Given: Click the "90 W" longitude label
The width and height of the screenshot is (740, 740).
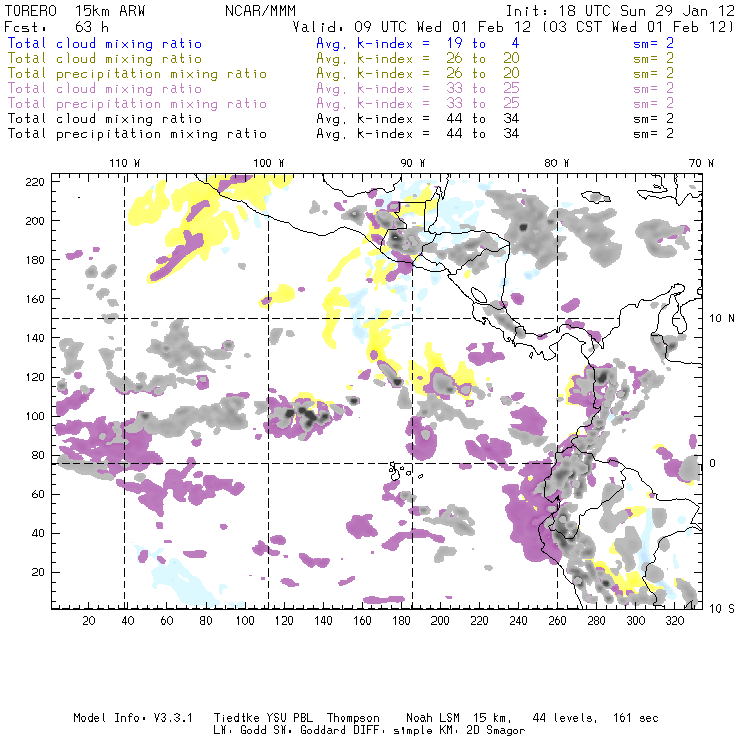Looking at the screenshot, I should 413,163.
